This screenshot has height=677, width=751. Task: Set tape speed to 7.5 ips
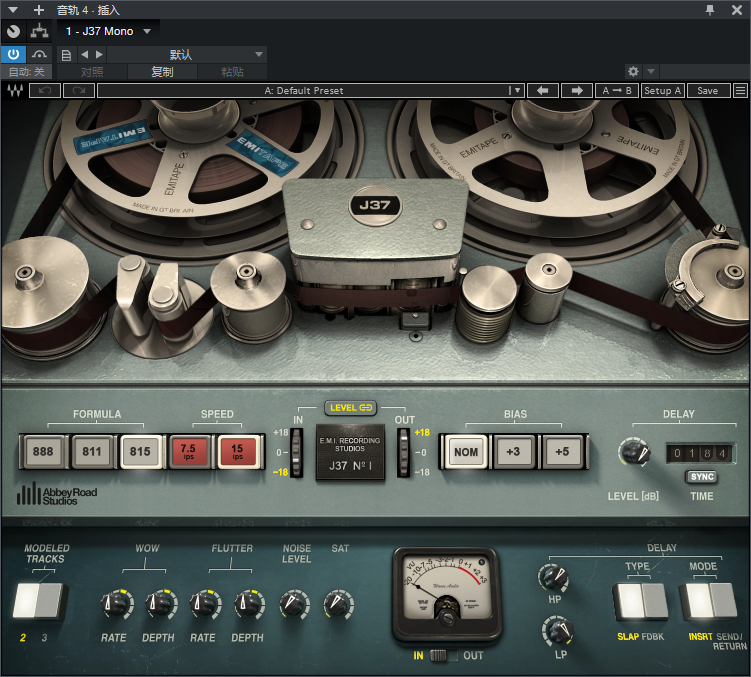pyautogui.click(x=188, y=451)
